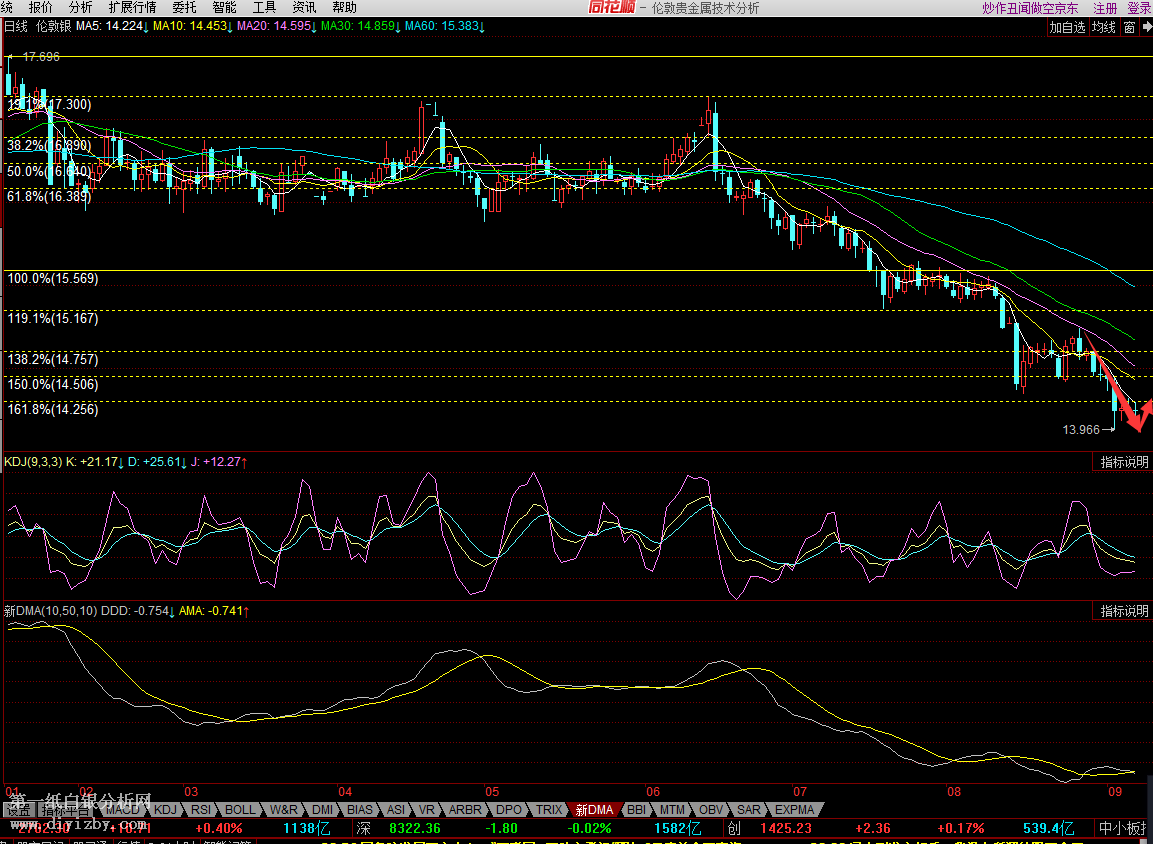
Task: Click the yellow arrow icon at top right
Action: coord(1145,27)
